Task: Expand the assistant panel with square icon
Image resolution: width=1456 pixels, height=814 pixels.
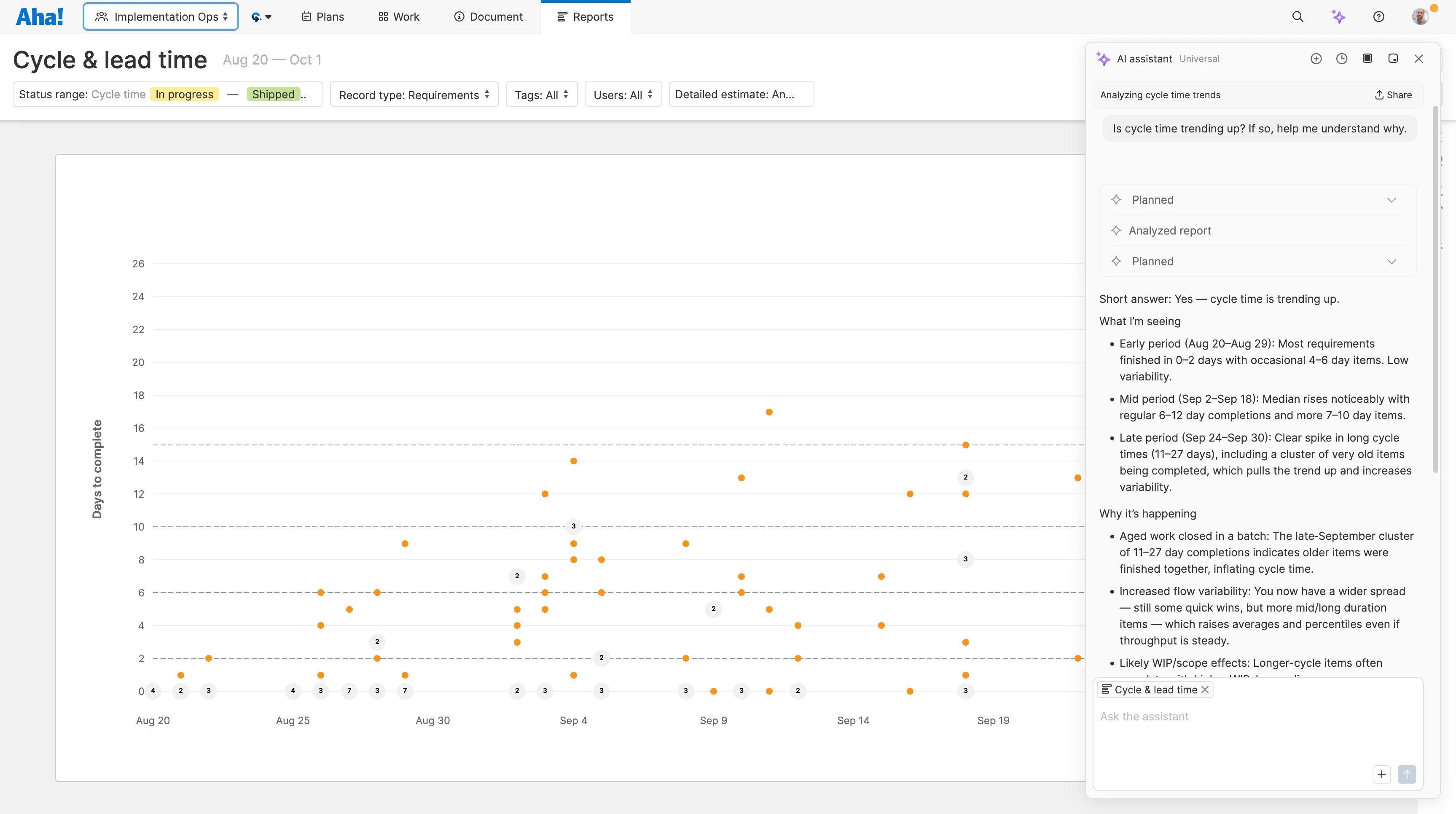Action: click(x=1367, y=58)
